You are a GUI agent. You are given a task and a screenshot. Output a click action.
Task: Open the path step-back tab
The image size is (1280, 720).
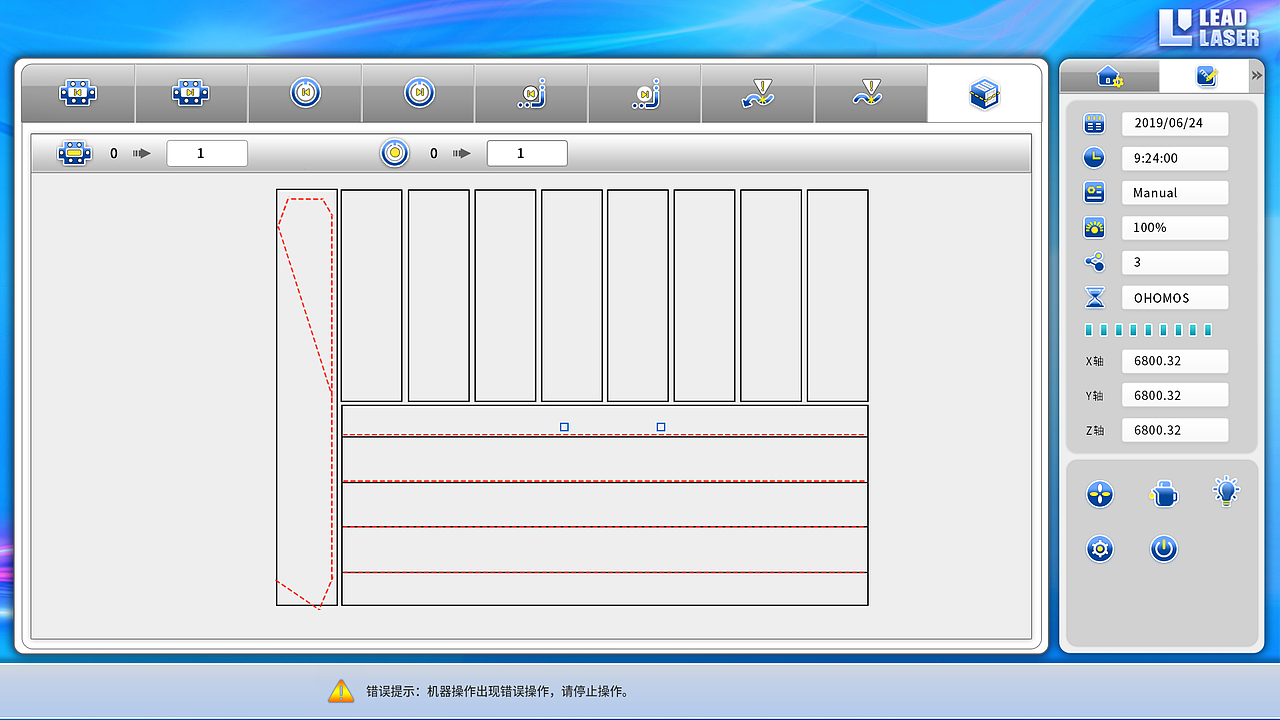point(531,93)
